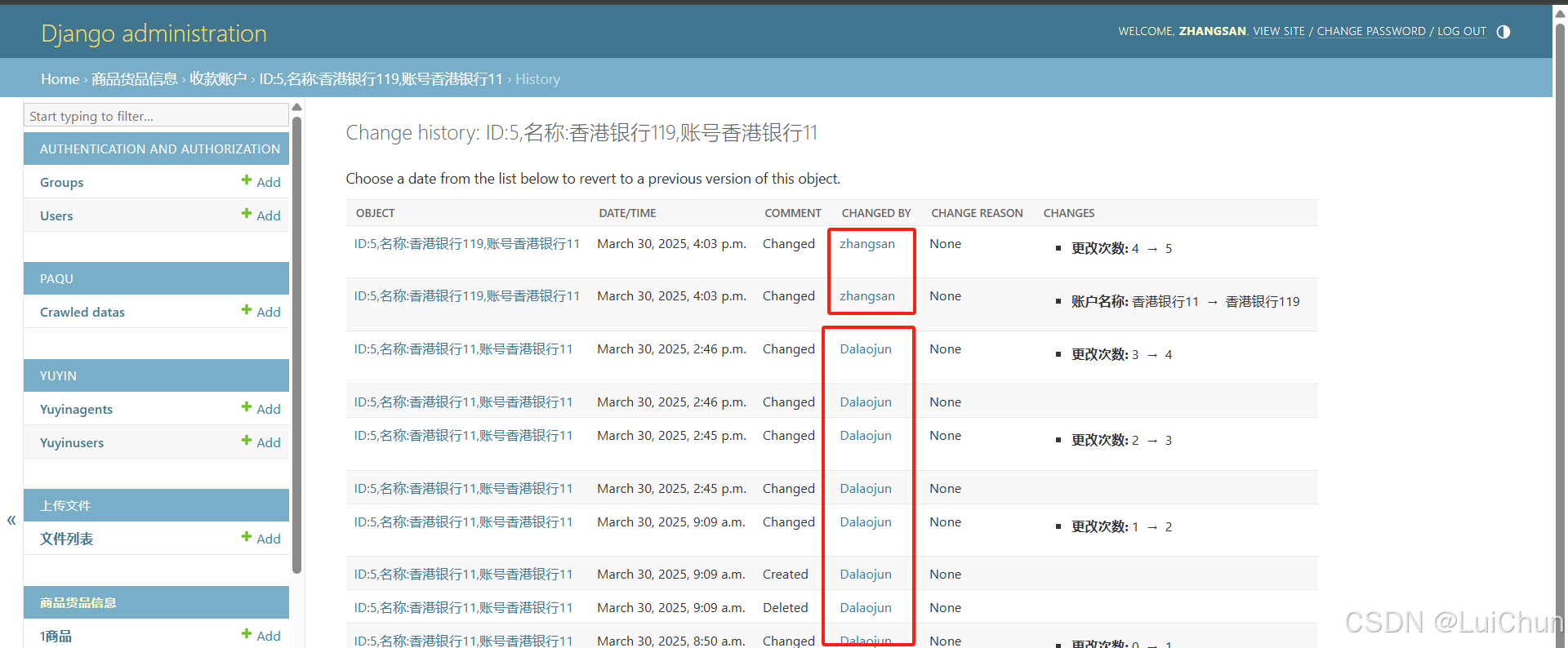1568x648 pixels.
Task: Open 收款账户 in the breadcrumb
Action: [218, 79]
